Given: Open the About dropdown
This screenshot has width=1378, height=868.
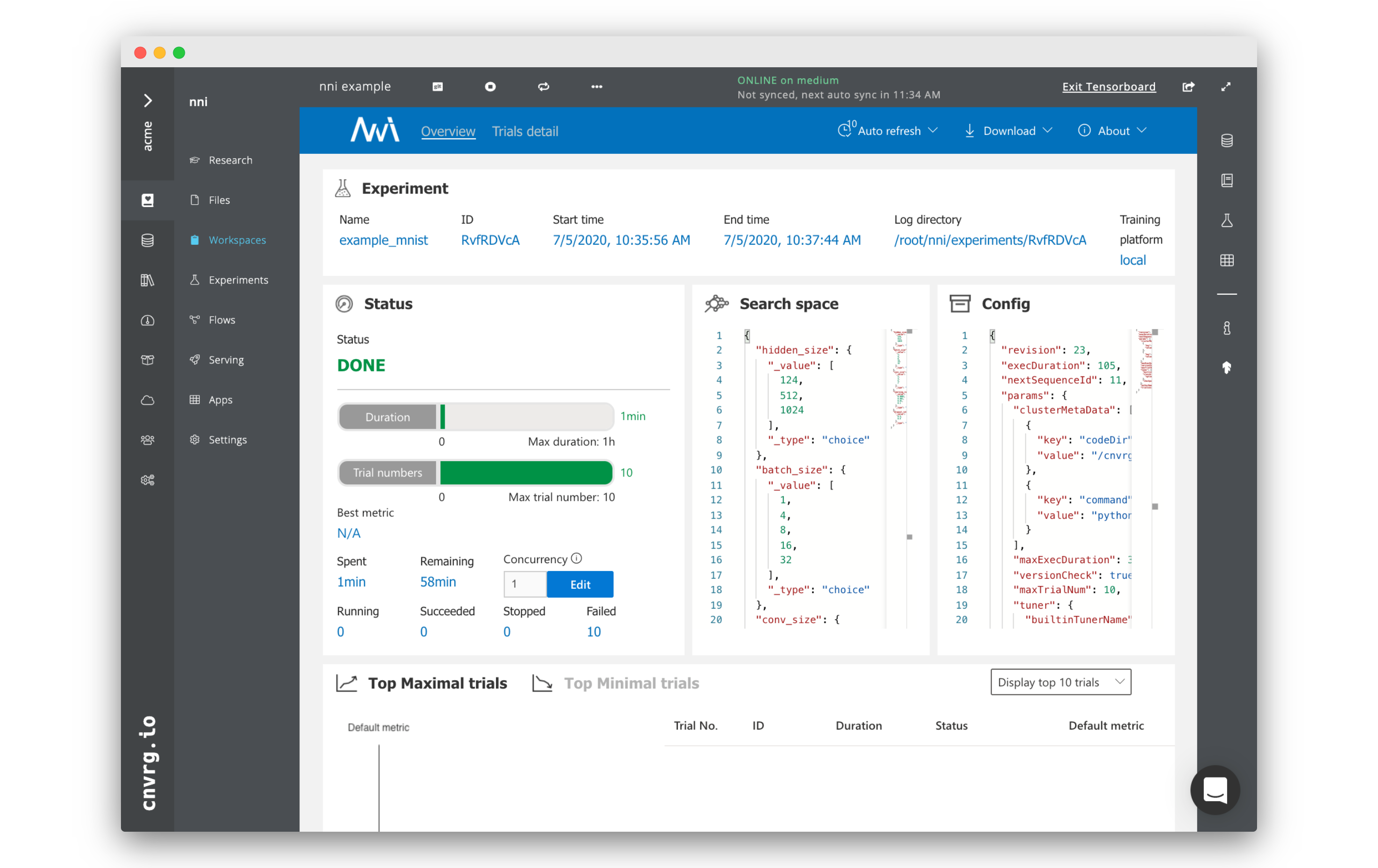Looking at the screenshot, I should point(1112,131).
